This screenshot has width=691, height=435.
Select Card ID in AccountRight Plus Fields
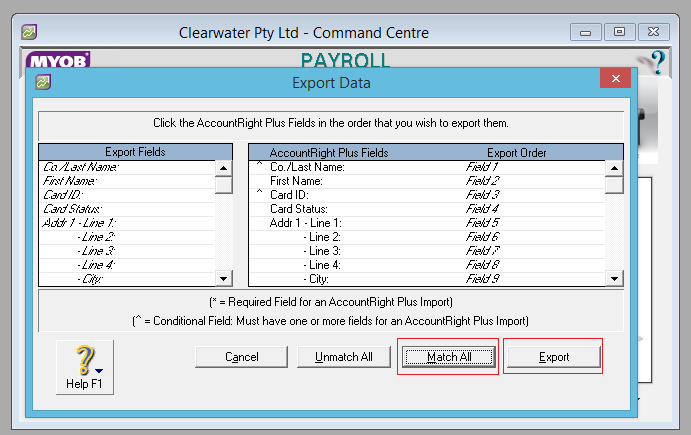pos(289,195)
